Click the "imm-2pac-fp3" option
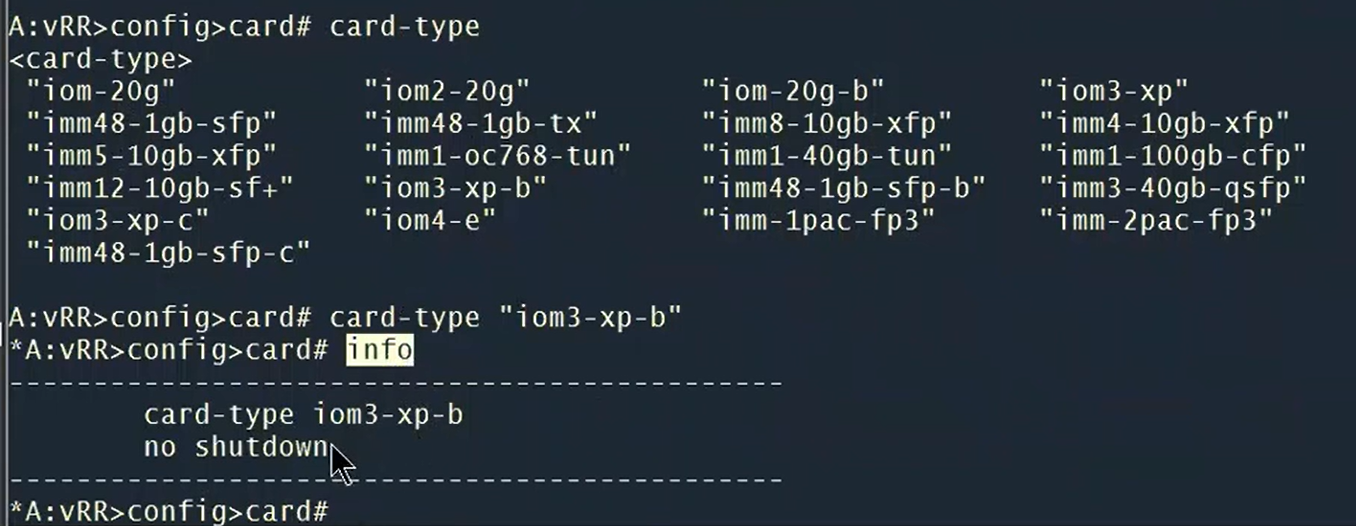1356x526 pixels. tap(1156, 219)
